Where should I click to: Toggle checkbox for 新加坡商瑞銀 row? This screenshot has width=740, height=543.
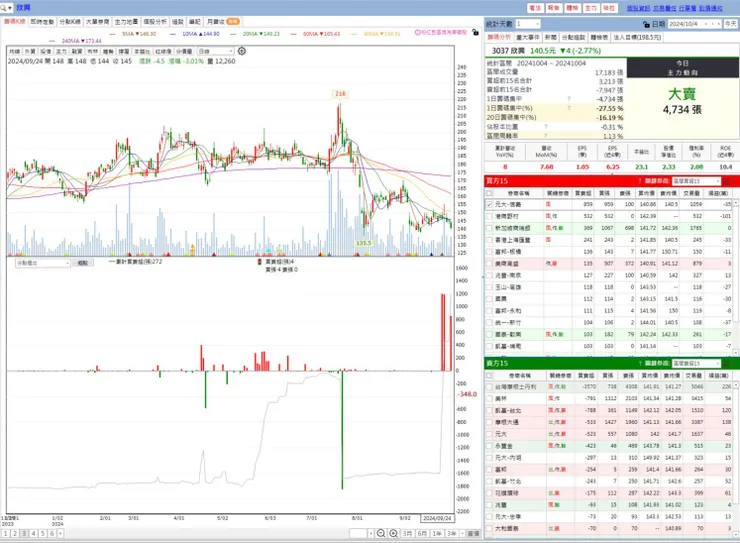point(489,228)
